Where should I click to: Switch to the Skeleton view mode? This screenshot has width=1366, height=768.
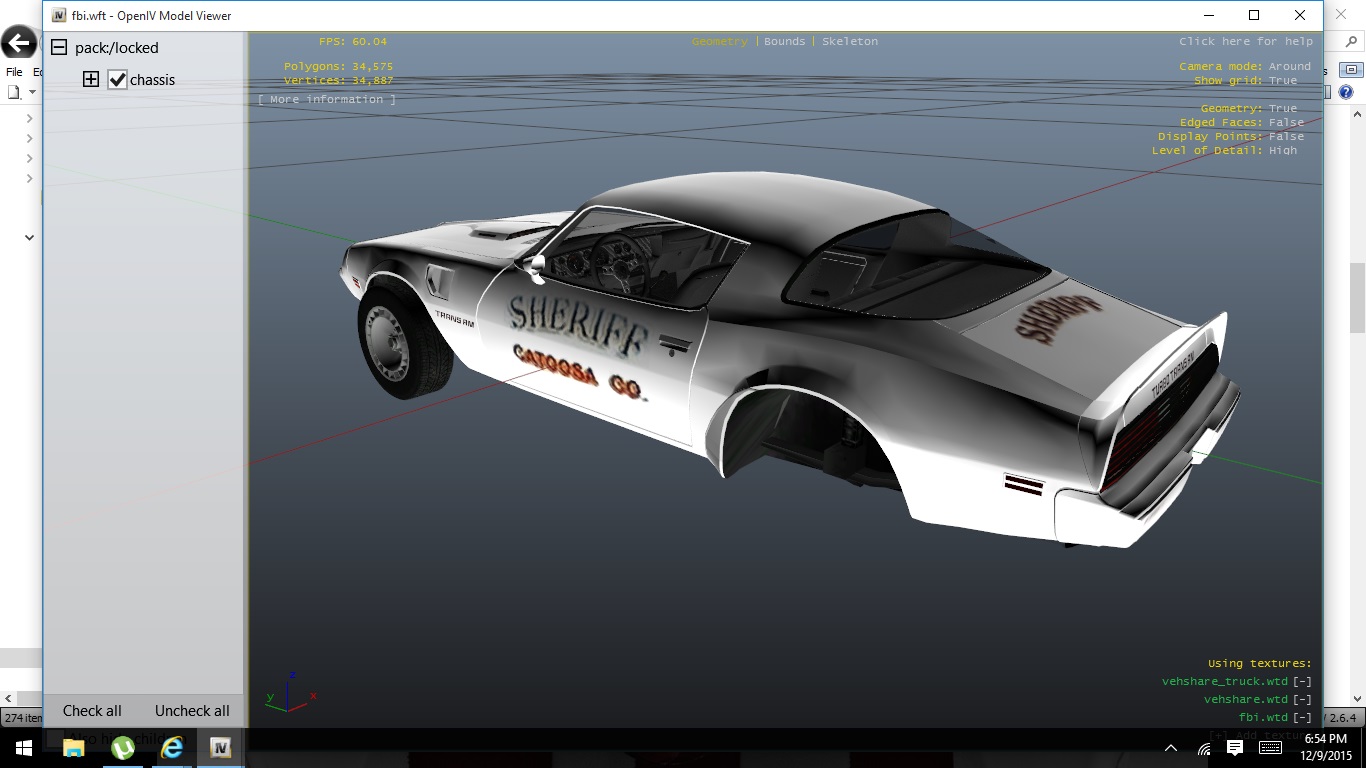pyautogui.click(x=850, y=42)
